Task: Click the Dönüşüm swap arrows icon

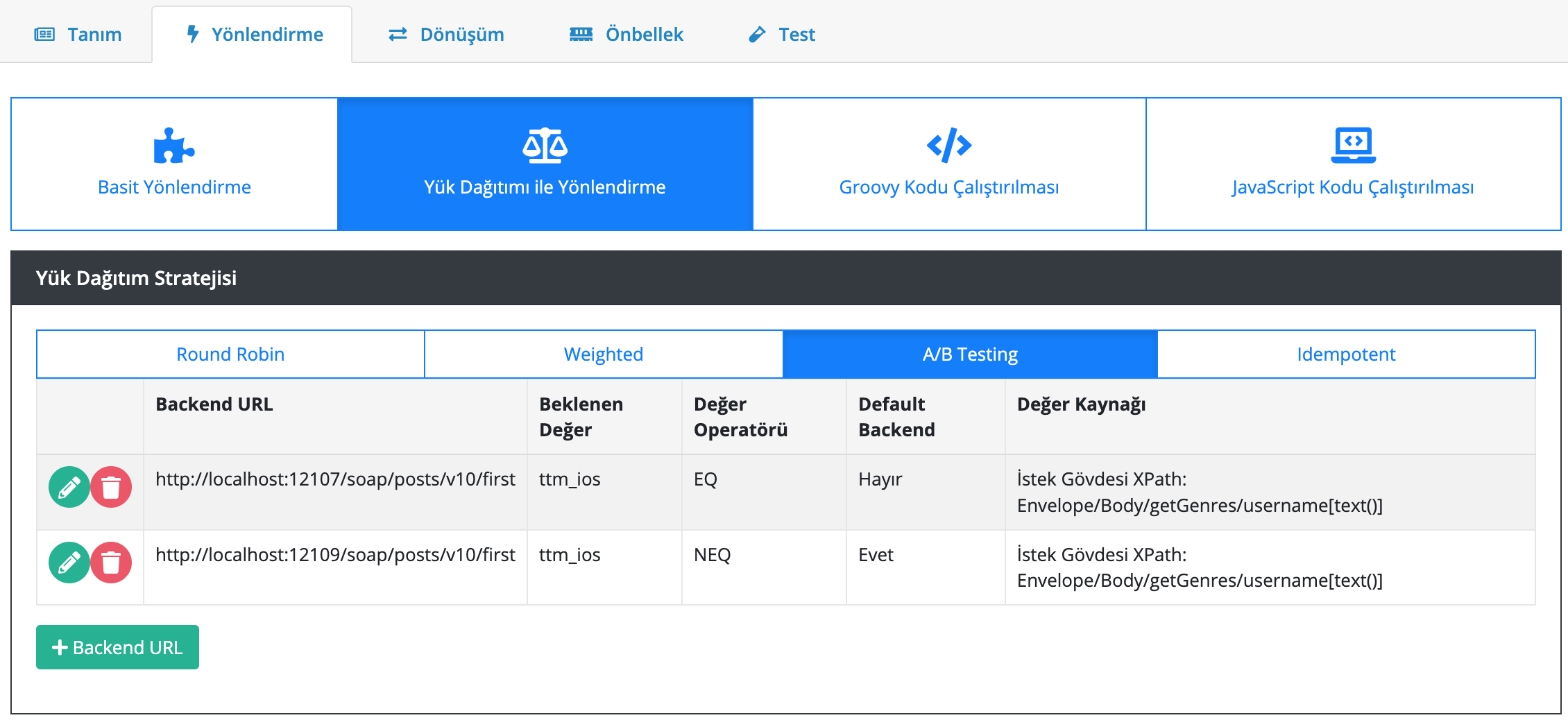Action: [x=398, y=34]
